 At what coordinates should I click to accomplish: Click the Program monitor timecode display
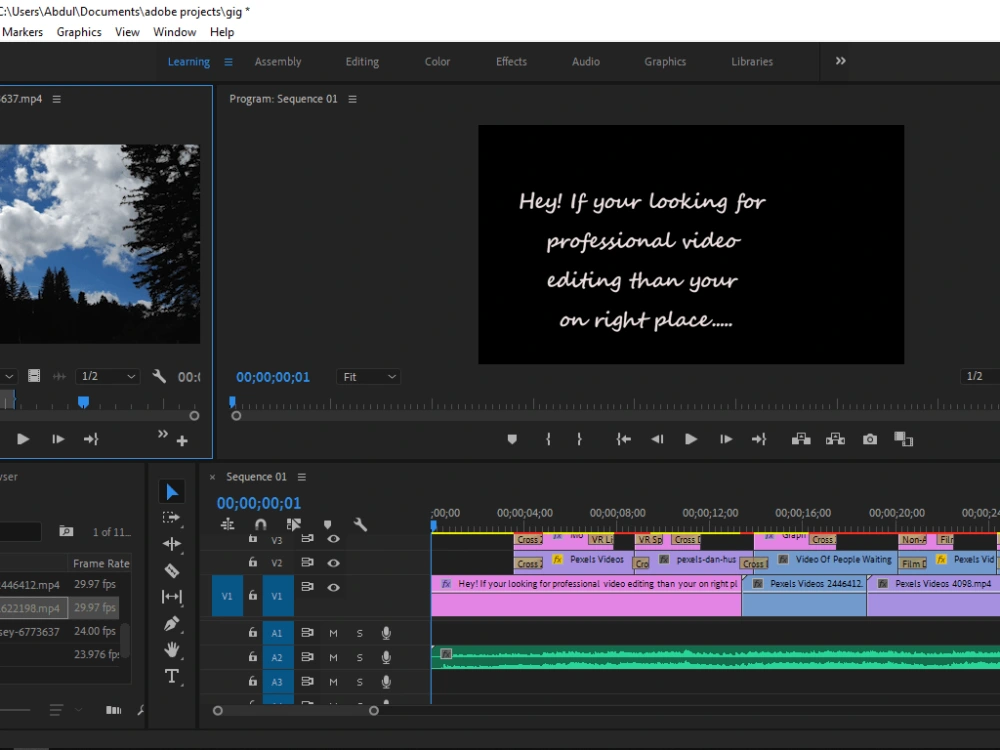click(273, 377)
